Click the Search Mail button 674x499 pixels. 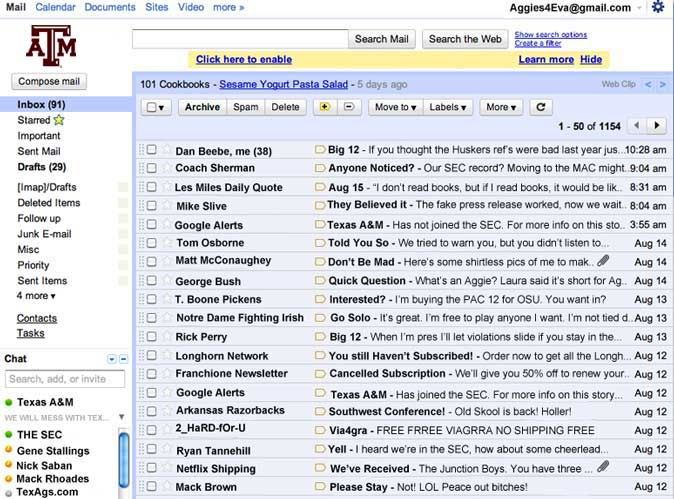pos(381,39)
